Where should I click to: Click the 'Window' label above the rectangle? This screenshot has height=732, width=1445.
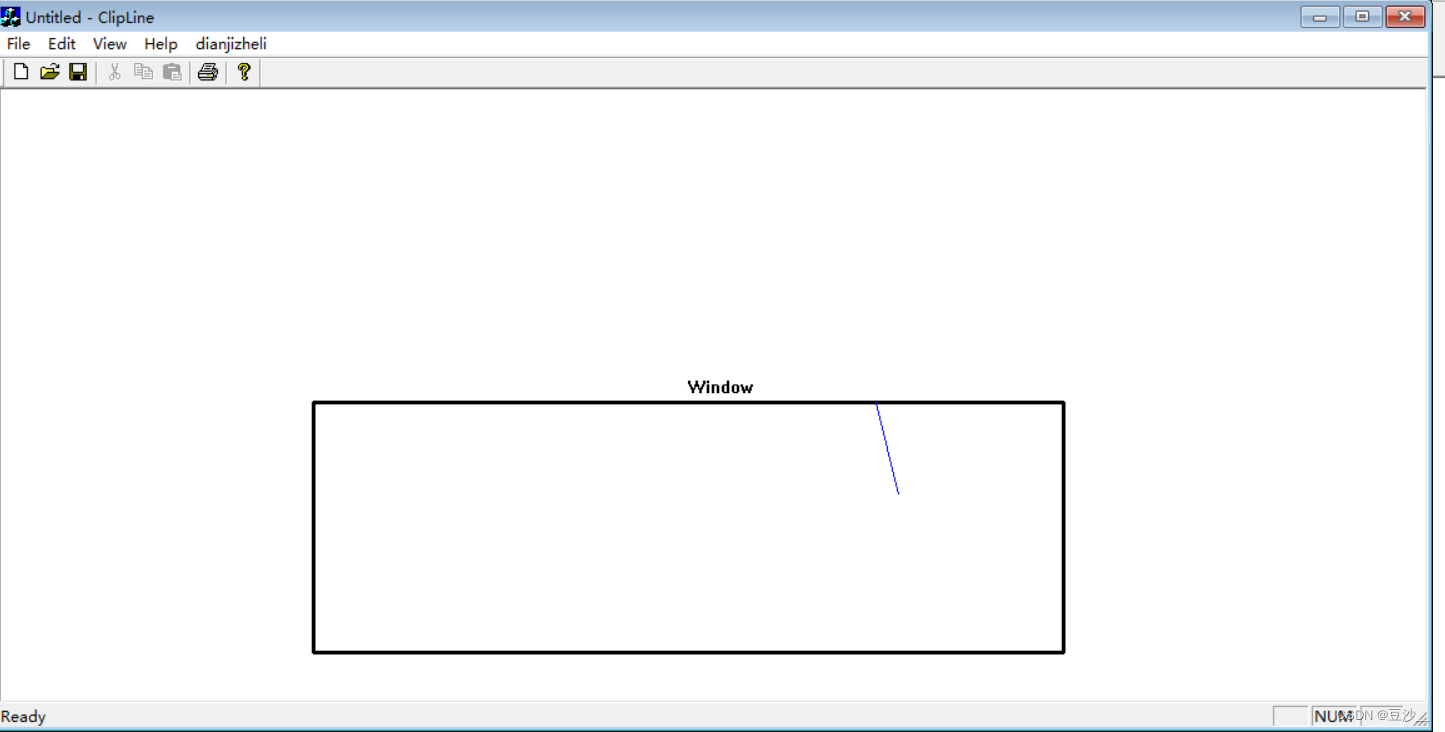720,387
